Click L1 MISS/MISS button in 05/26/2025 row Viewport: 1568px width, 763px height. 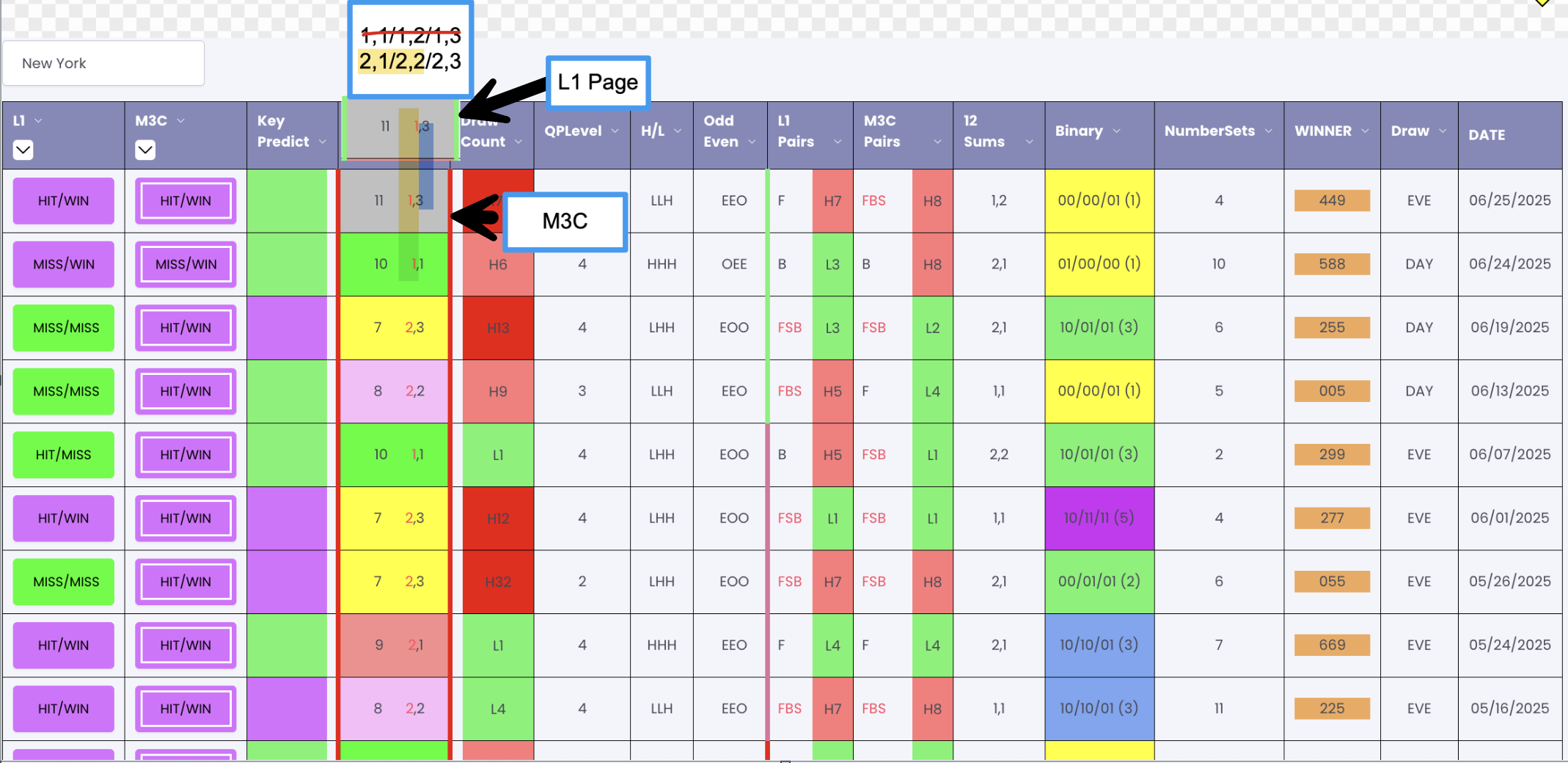pyautogui.click(x=64, y=582)
